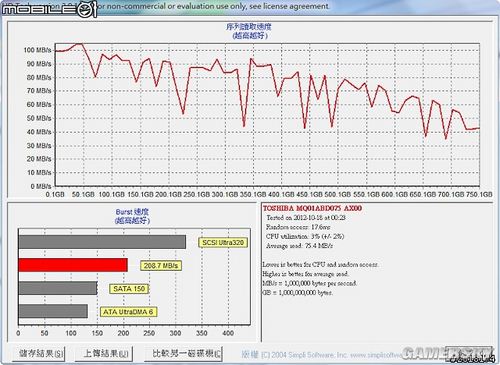Click the ATA UltraDMA 6 yellow label
Image resolution: width=500 pixels, height=365 pixels.
click(x=128, y=312)
